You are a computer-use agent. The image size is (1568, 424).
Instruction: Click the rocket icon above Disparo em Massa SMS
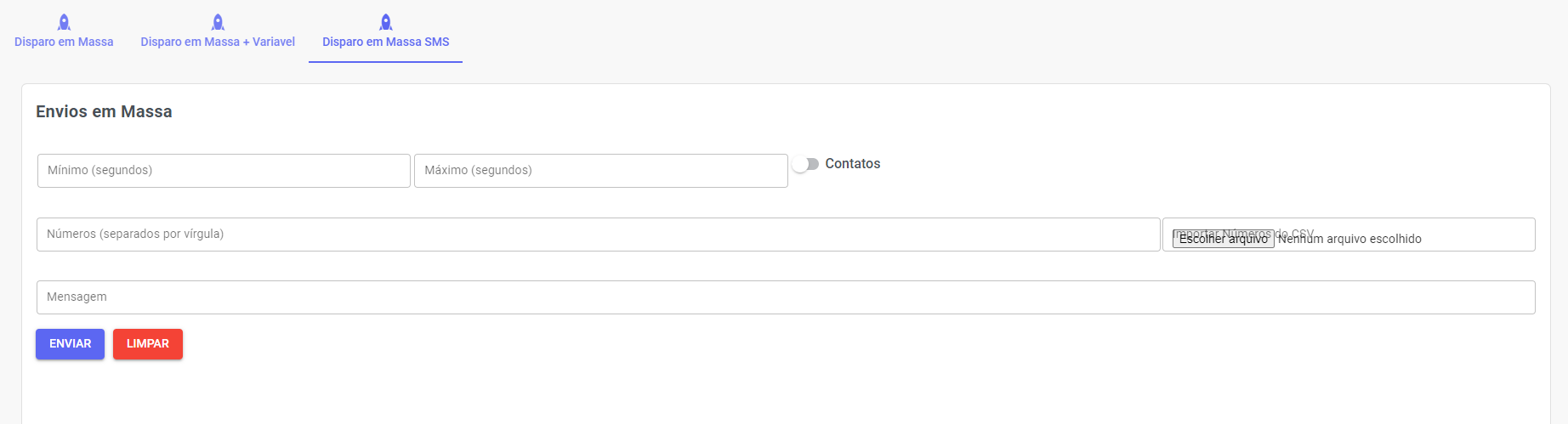click(x=386, y=22)
